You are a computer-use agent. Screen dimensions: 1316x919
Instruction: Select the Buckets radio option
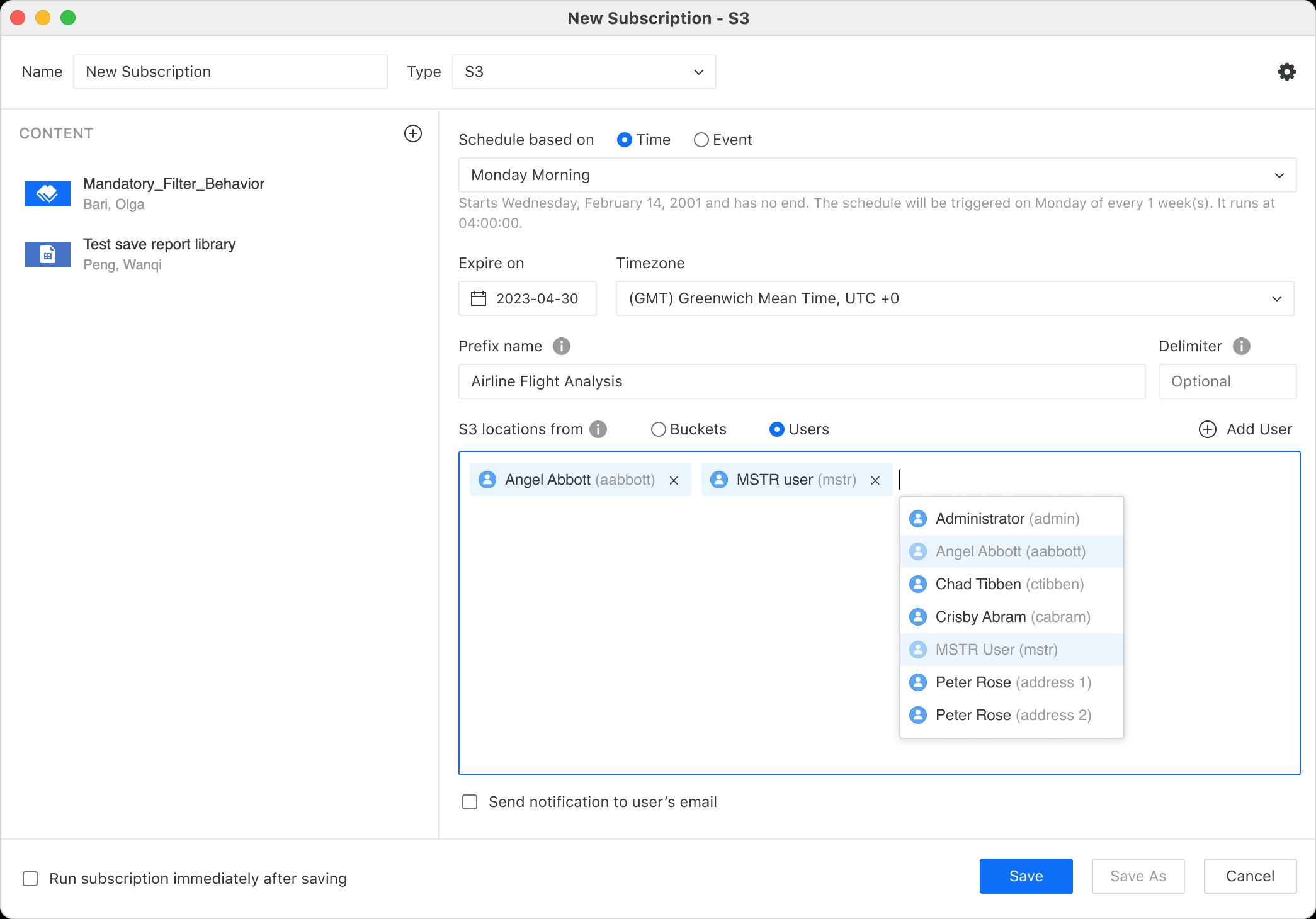pos(658,429)
